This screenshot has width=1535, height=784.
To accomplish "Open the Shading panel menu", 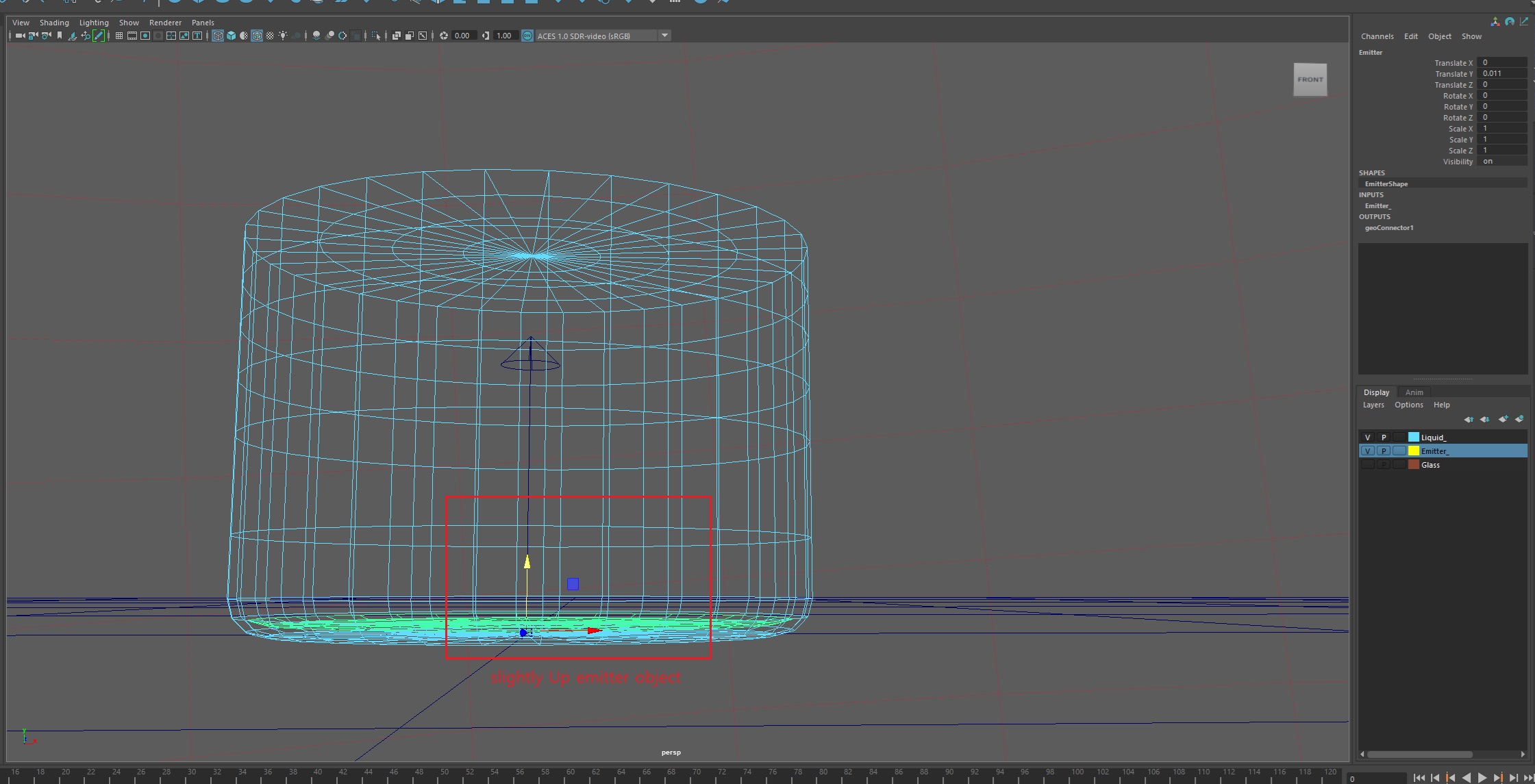I will coord(54,23).
